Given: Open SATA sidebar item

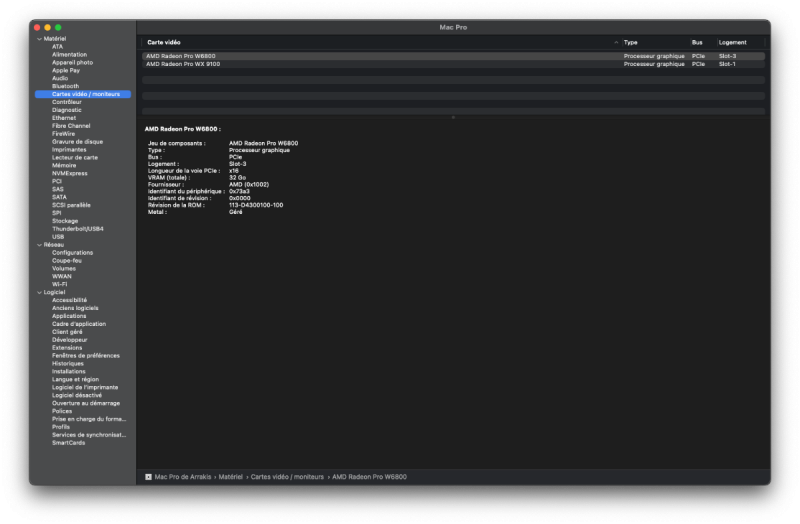Looking at the screenshot, I should tap(59, 197).
